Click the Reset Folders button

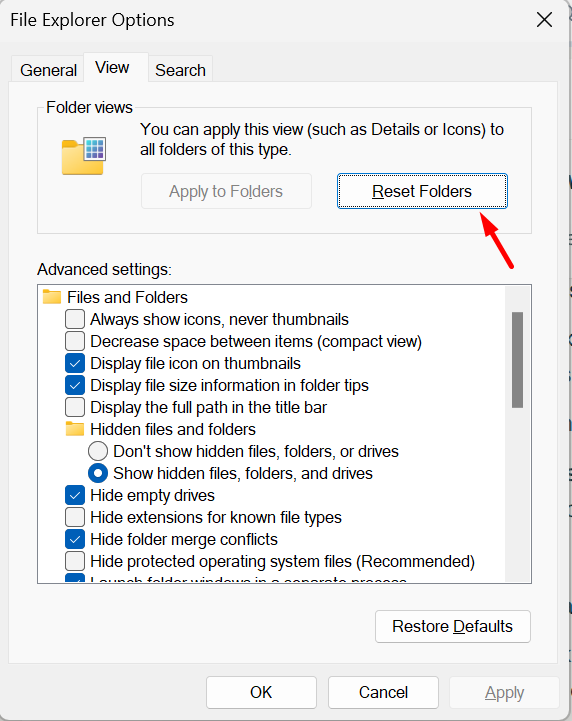tap(422, 191)
